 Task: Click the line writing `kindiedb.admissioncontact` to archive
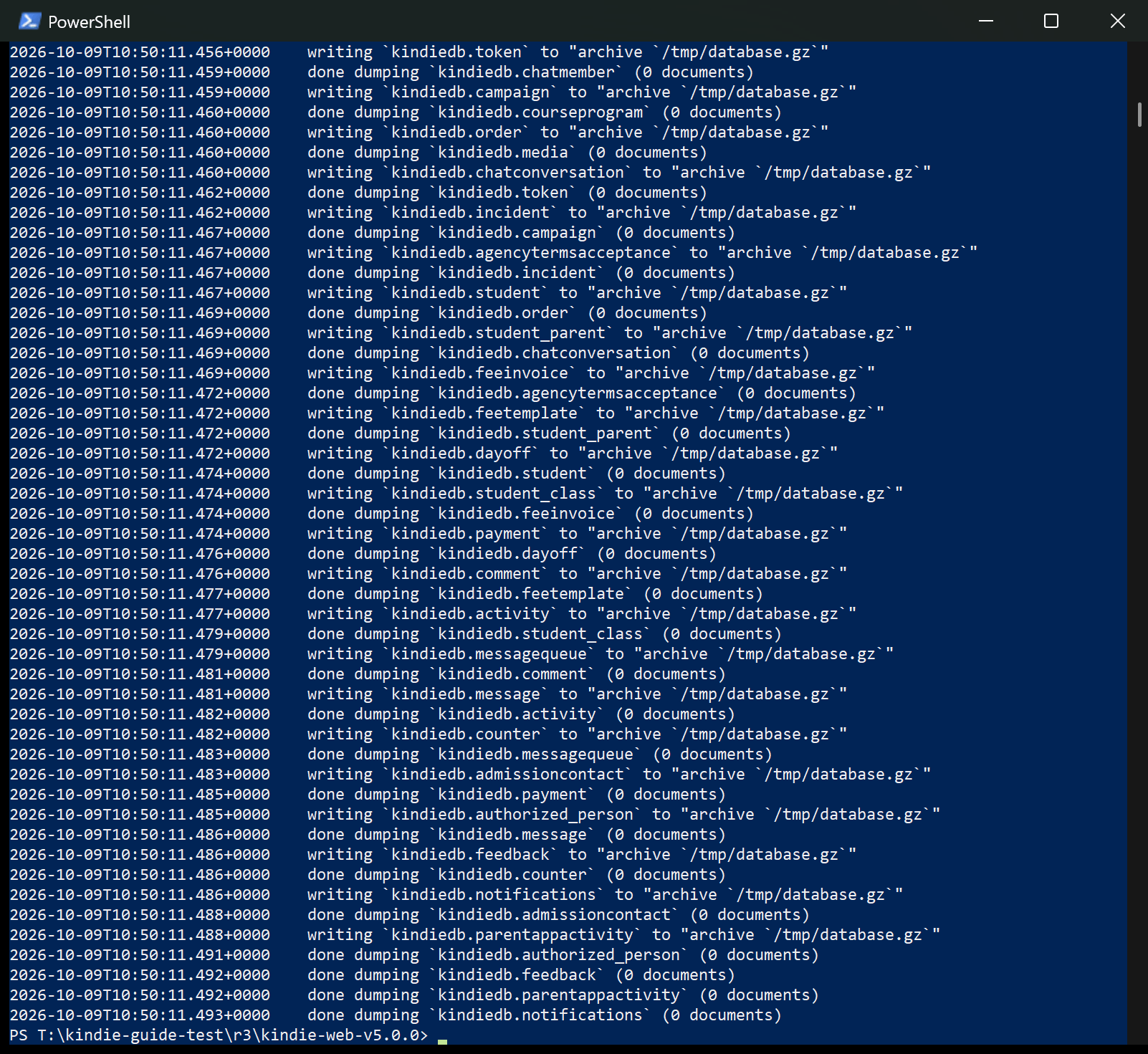470,775
